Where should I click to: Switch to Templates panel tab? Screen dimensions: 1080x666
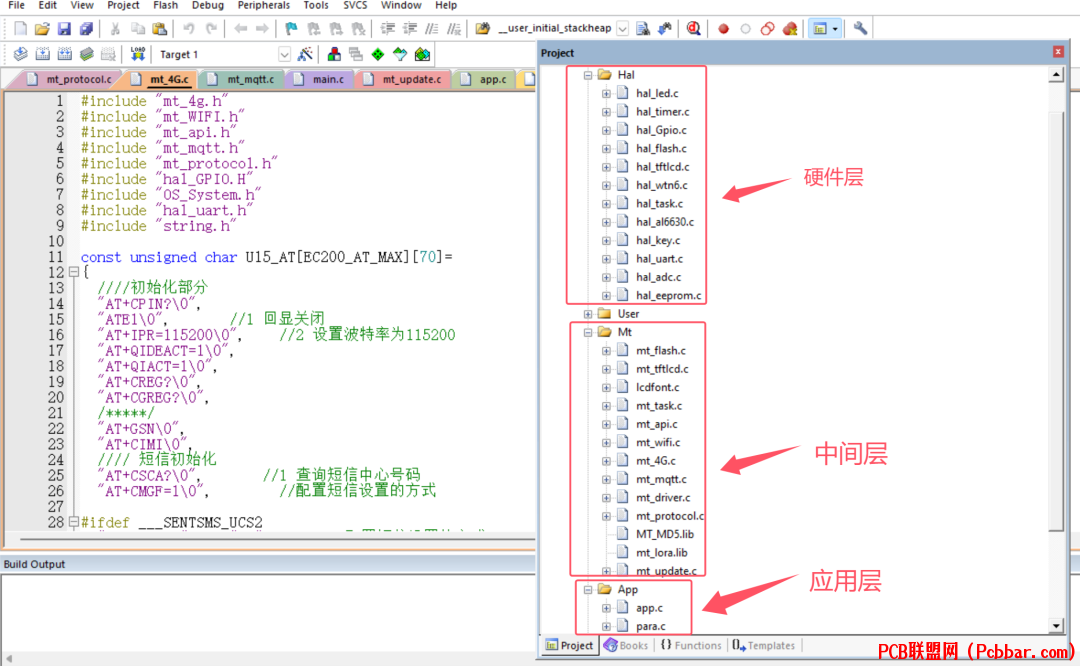tap(763, 645)
